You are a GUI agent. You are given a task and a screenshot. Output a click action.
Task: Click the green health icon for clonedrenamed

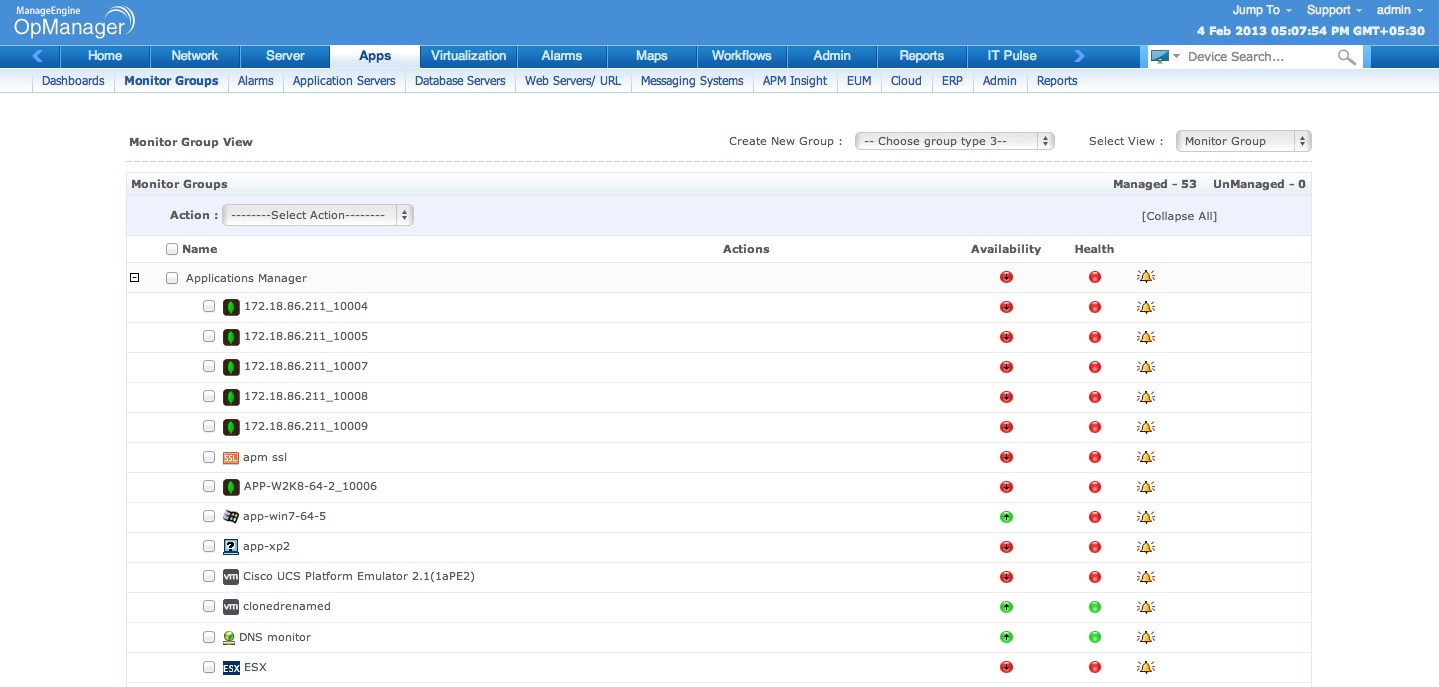pos(1095,607)
